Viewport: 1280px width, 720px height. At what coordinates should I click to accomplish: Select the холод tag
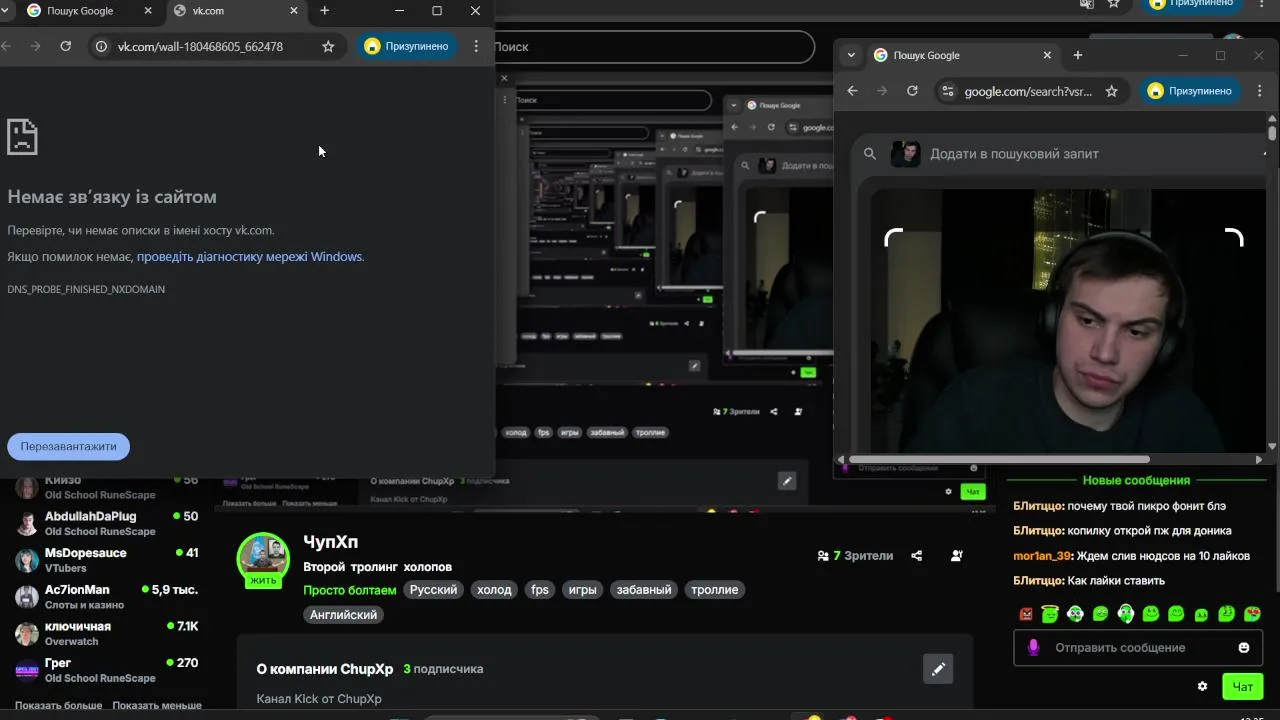point(494,590)
